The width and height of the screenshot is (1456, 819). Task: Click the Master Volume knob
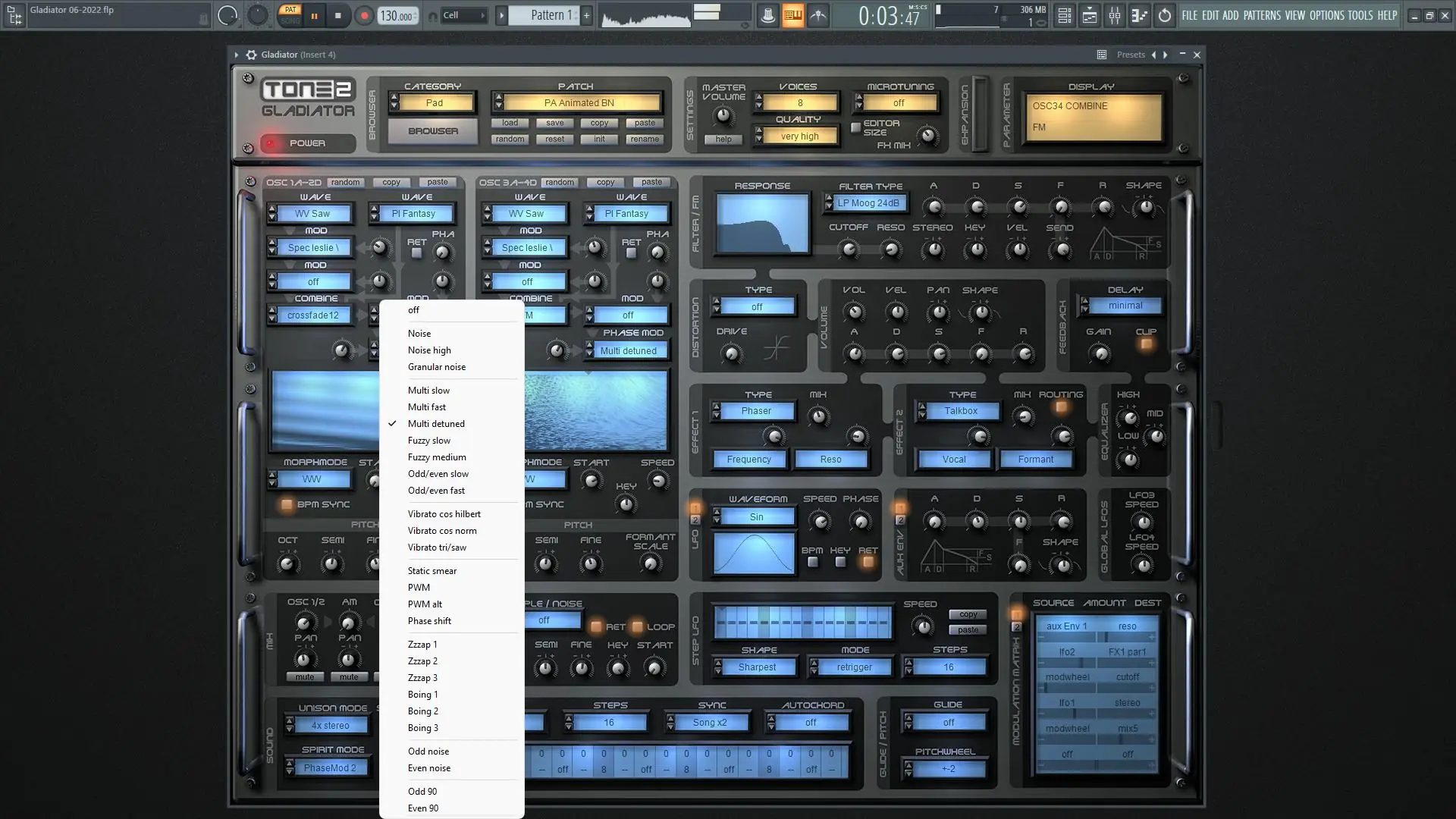723,116
